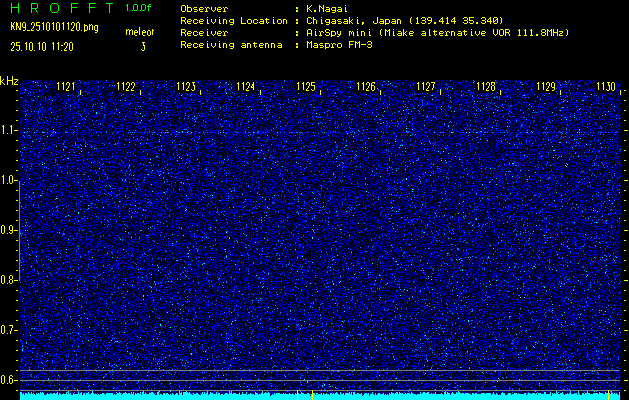Select the 1125 time tick
The image size is (629, 400).
306,88
